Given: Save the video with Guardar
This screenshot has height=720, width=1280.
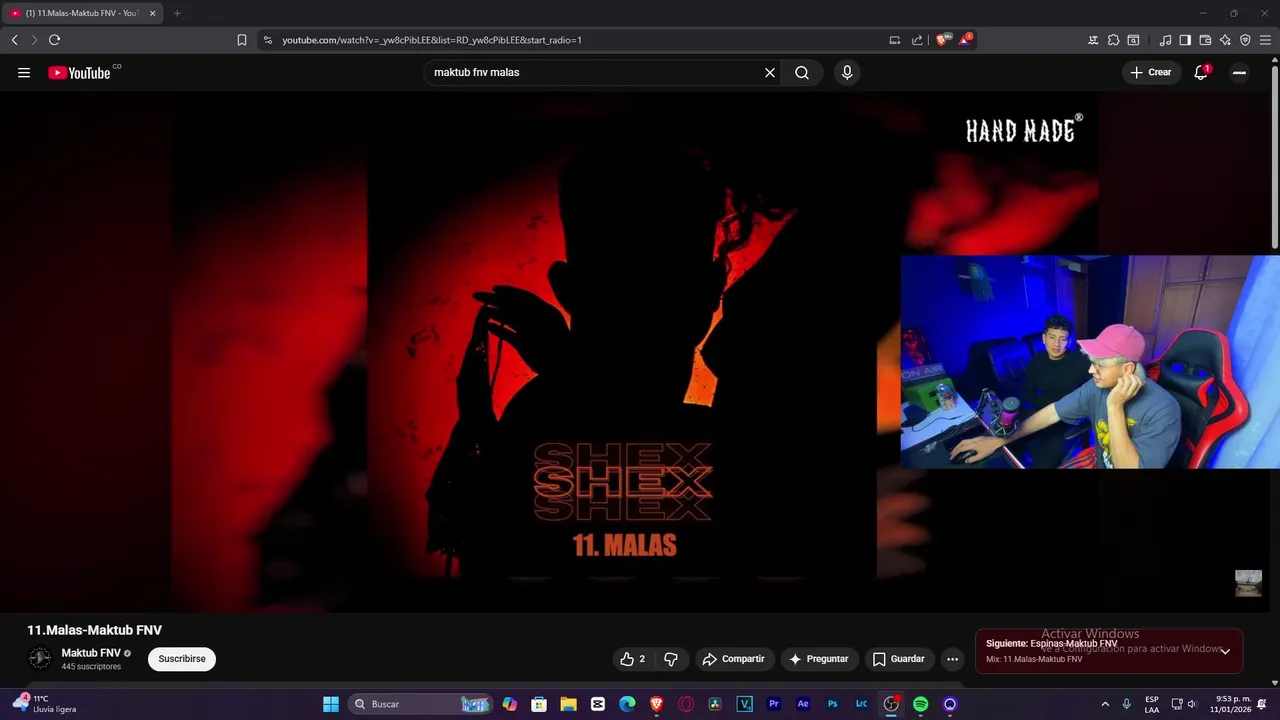Looking at the screenshot, I should click(x=898, y=659).
